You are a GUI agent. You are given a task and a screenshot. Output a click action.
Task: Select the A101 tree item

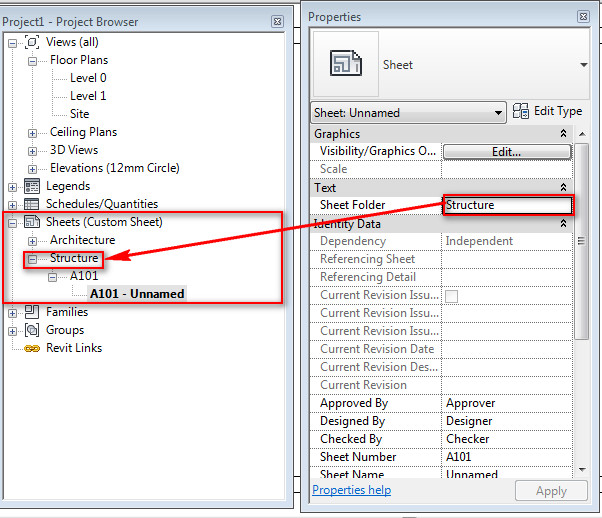click(x=84, y=276)
